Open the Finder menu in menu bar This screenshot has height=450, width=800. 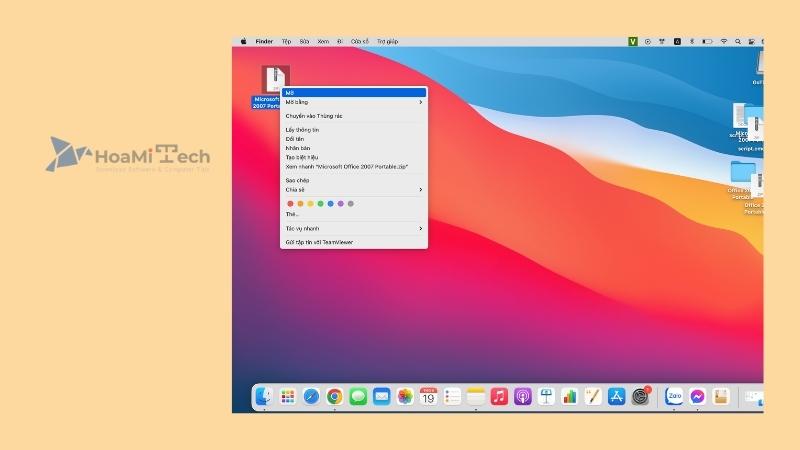[x=264, y=41]
